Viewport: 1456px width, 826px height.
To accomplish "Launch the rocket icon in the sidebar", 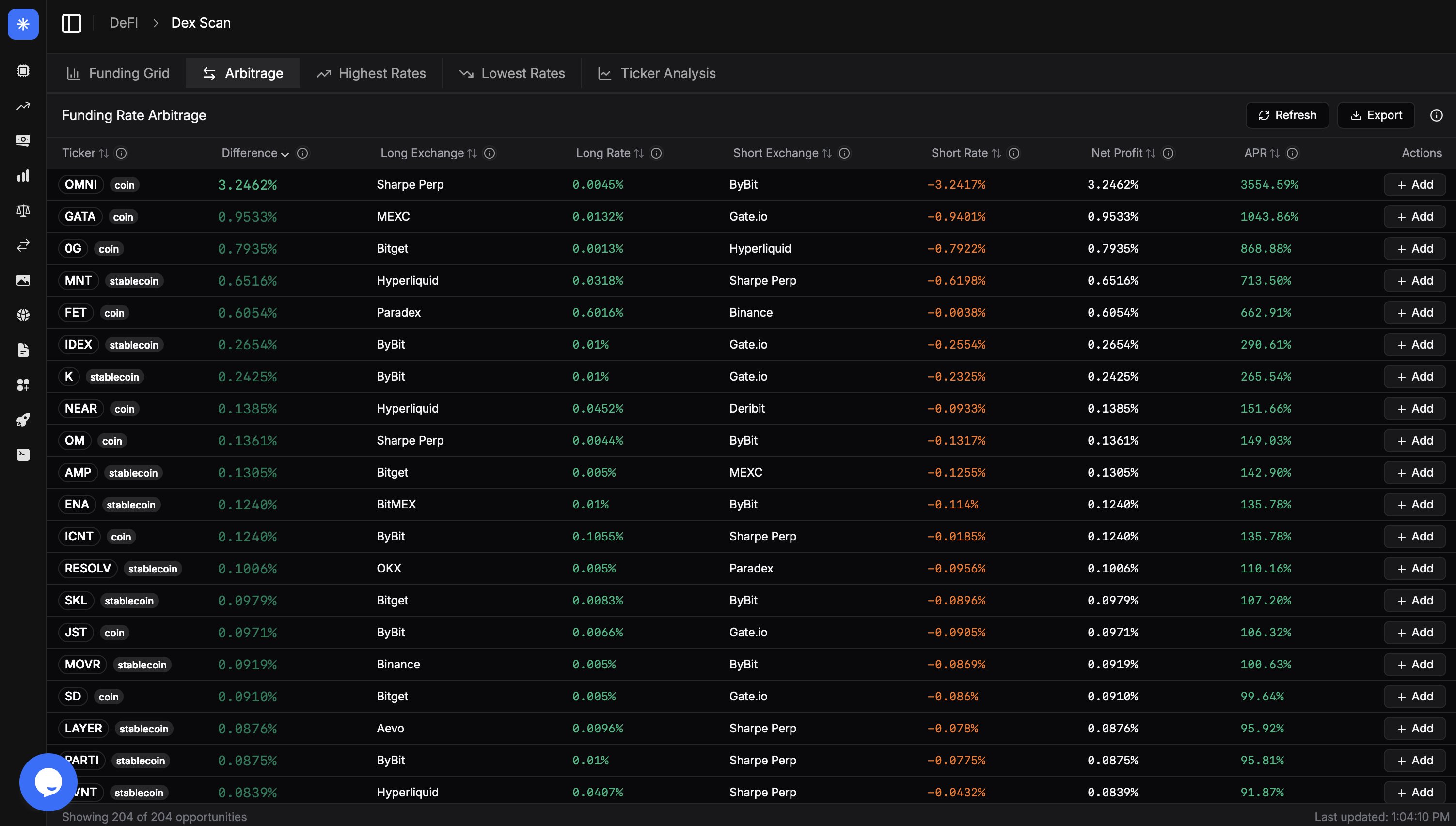I will coord(23,420).
